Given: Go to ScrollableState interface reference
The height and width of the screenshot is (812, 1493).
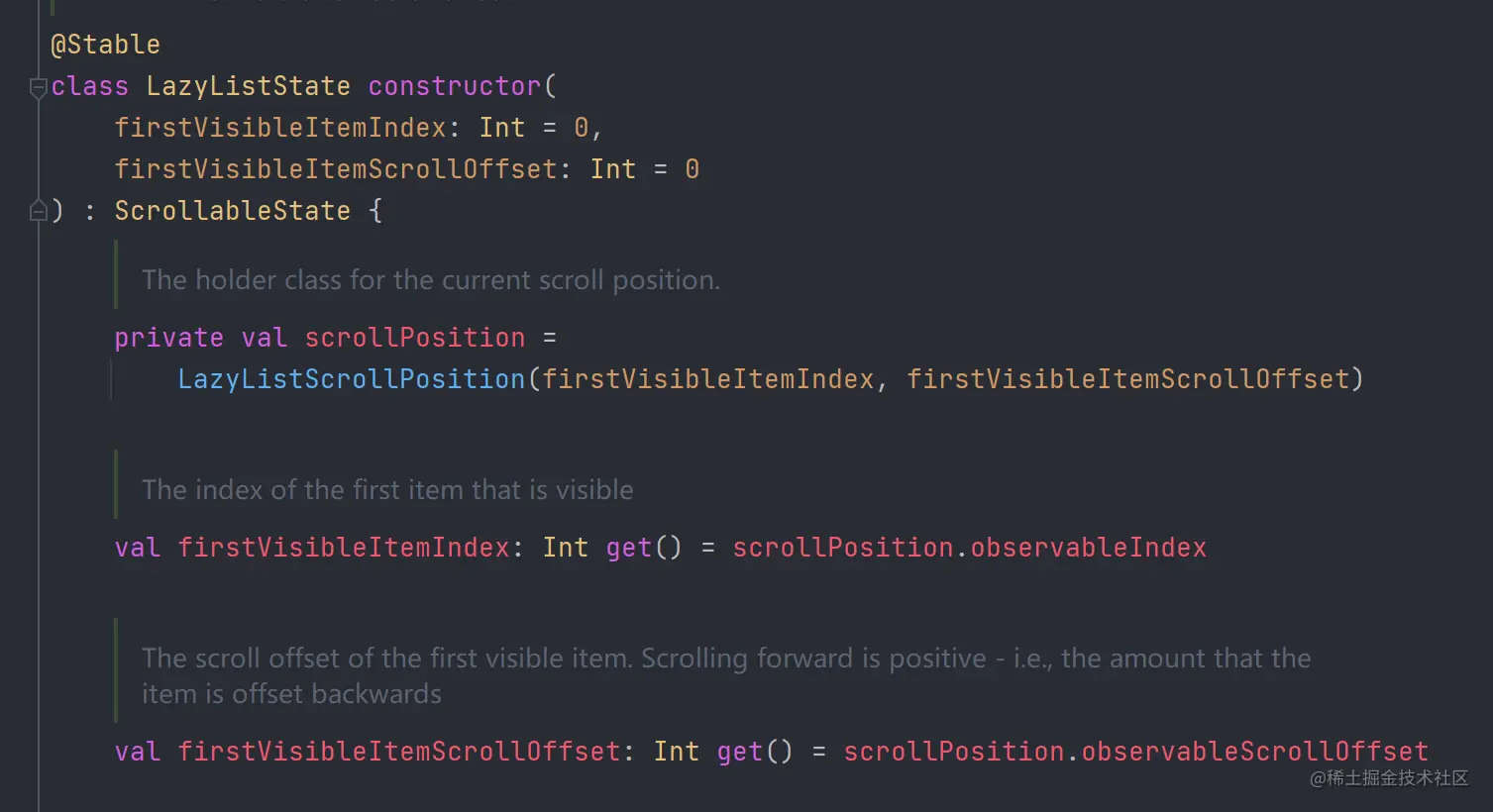Looking at the screenshot, I should 232,211.
